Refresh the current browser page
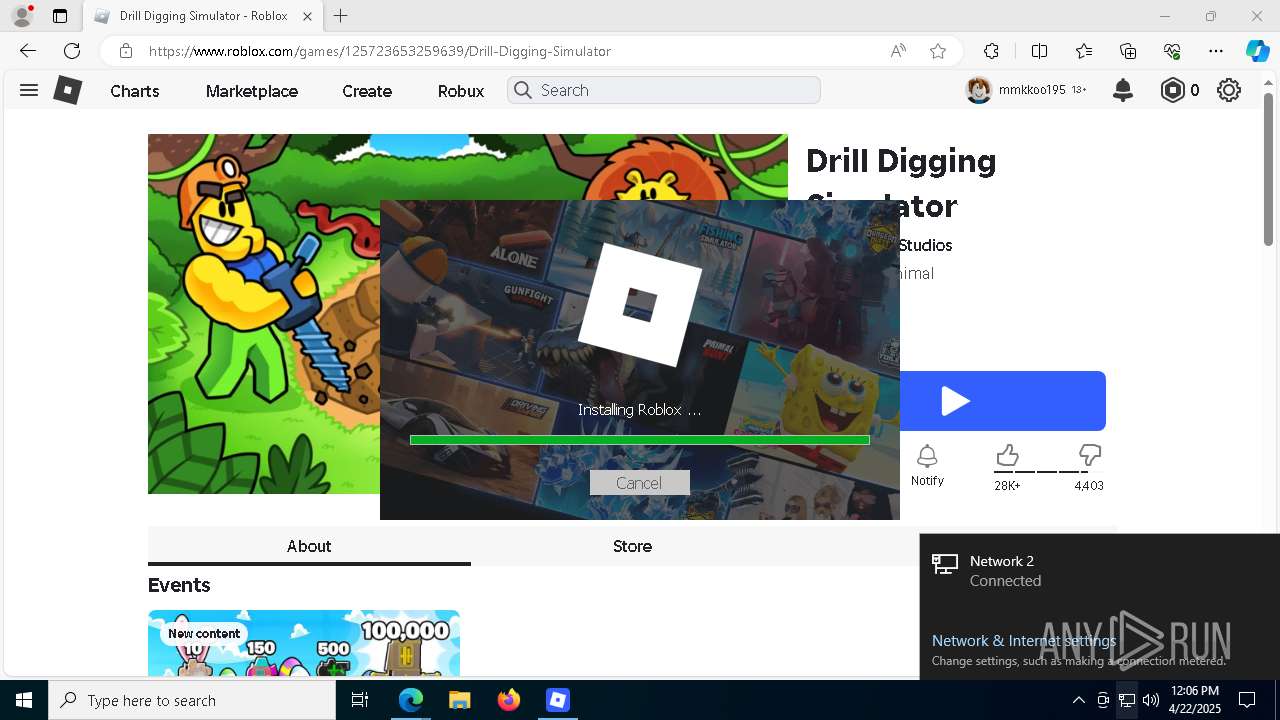The image size is (1280, 720). (x=72, y=51)
